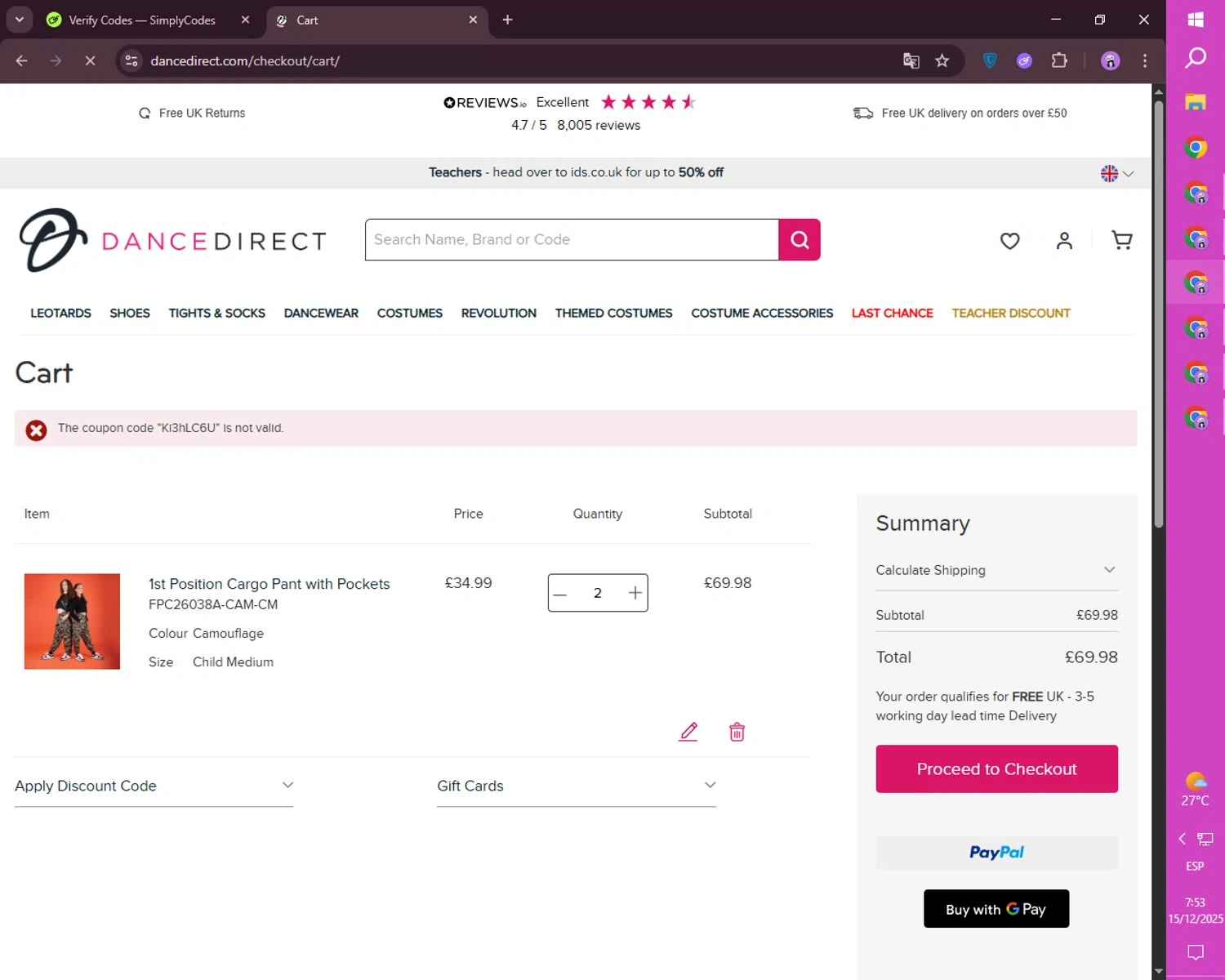The image size is (1225, 980).
Task: Click the quantity field showing 2
Action: click(597, 593)
